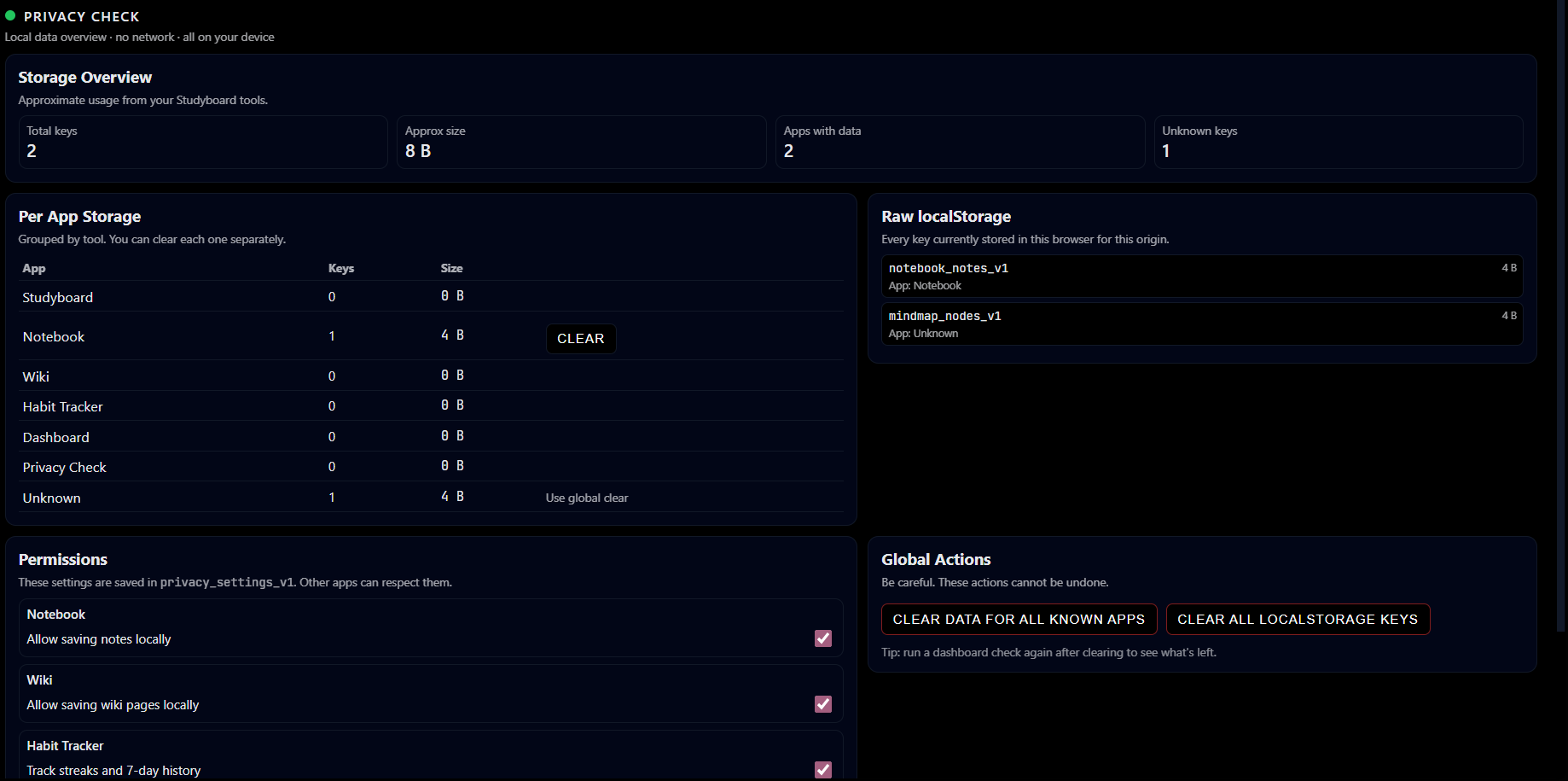Click the Permissions heading
Viewport: 1568px width, 781px height.
point(63,560)
